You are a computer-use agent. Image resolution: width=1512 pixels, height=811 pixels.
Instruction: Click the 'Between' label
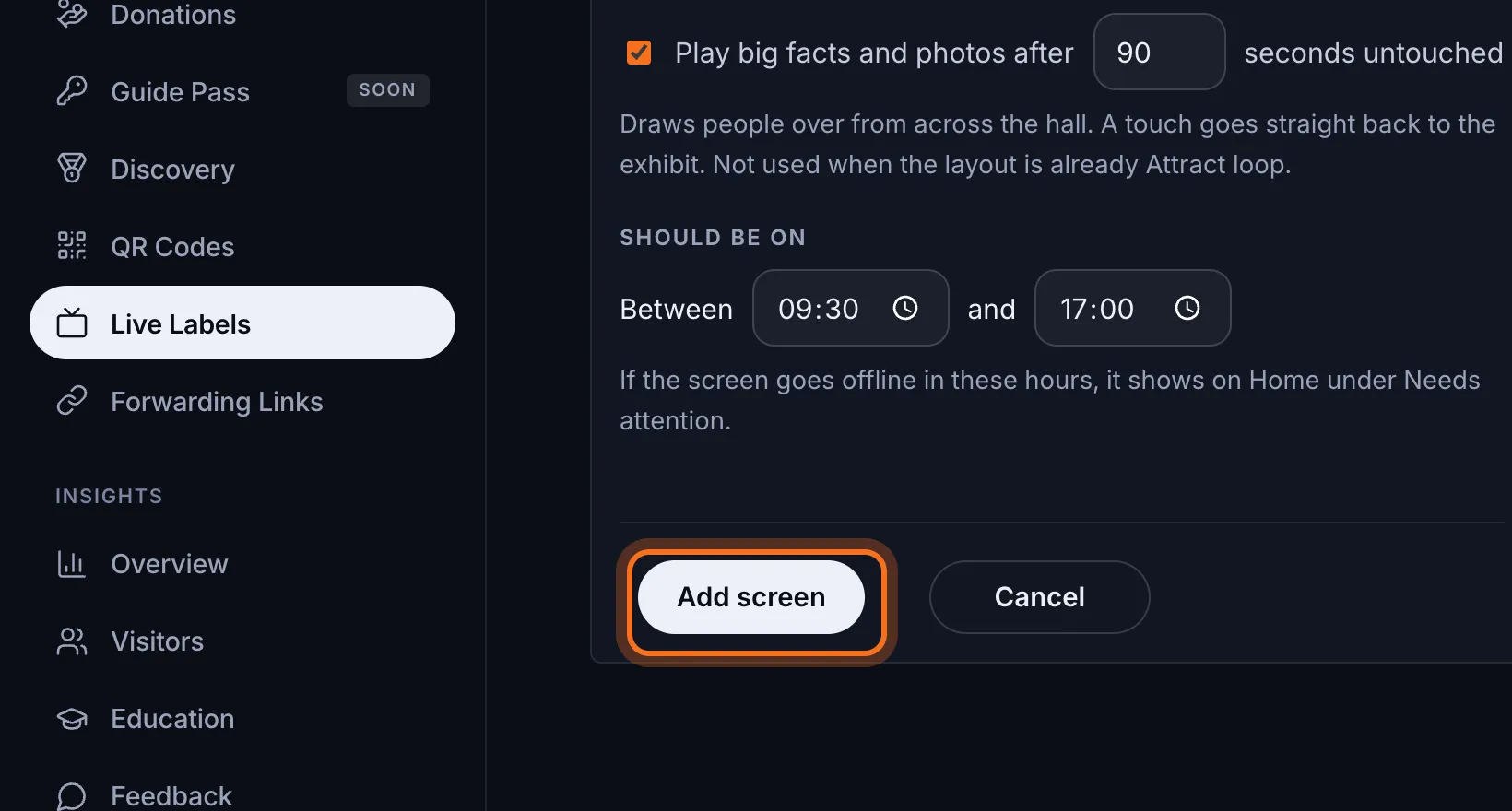click(677, 309)
